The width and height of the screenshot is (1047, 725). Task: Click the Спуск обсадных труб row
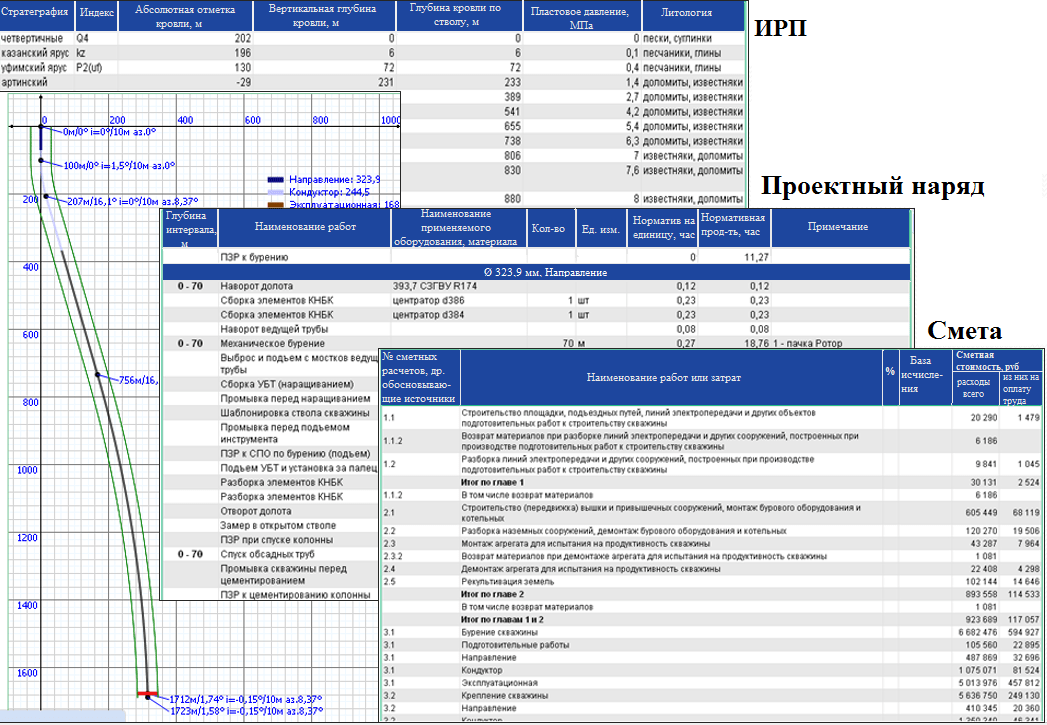(x=271, y=554)
